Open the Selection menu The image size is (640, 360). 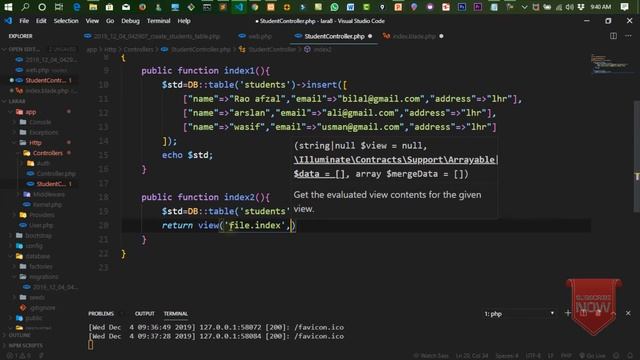[66, 21]
